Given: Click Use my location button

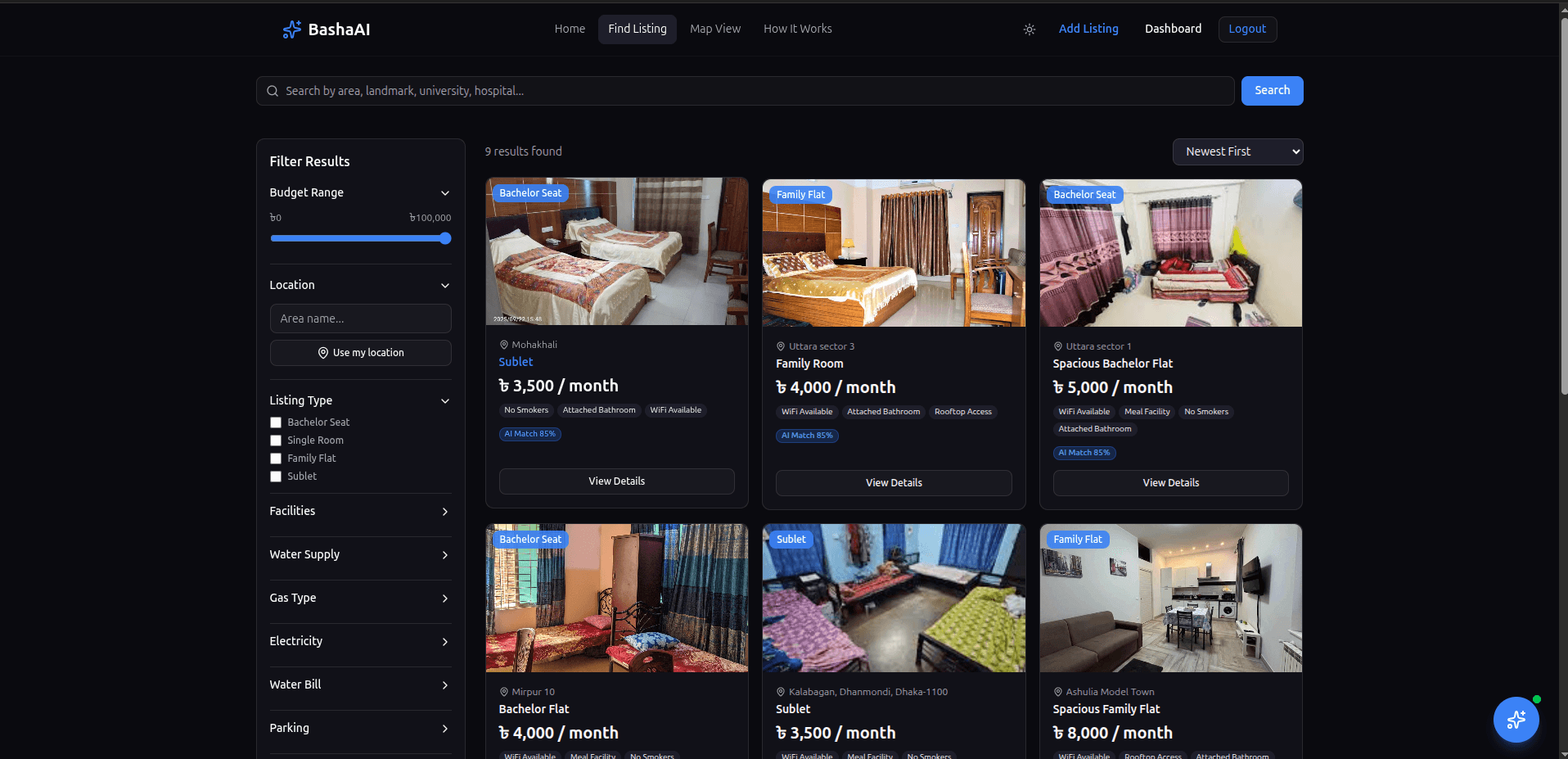Looking at the screenshot, I should (360, 353).
